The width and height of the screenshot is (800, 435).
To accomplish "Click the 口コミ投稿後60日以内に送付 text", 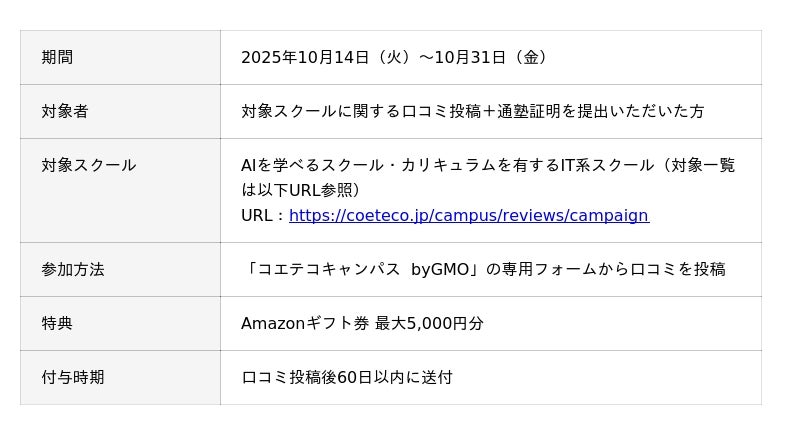I will [x=347, y=378].
